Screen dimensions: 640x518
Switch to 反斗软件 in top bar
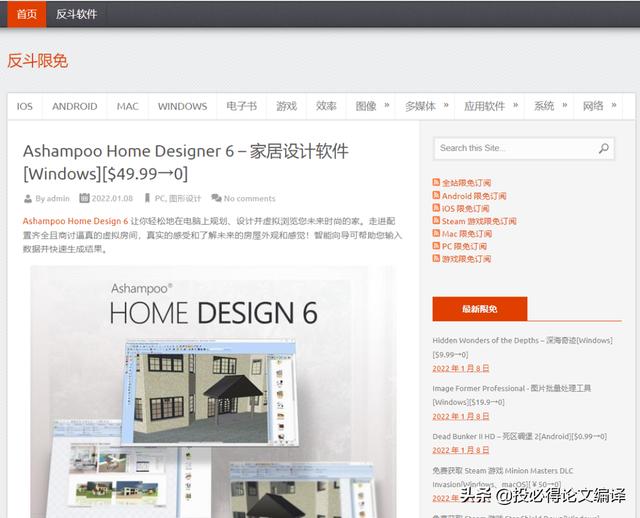[x=77, y=14]
